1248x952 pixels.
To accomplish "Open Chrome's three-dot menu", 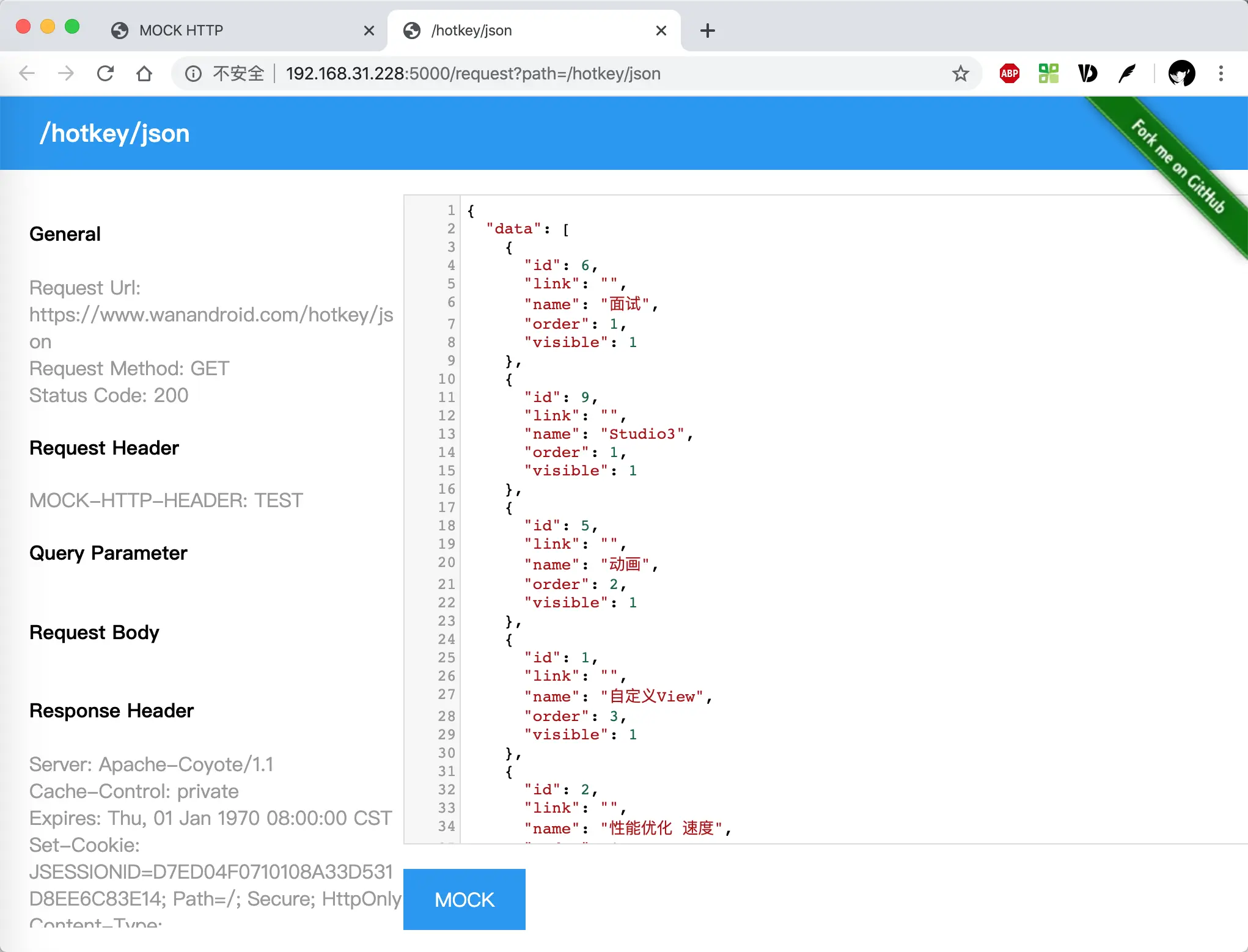I will point(1220,74).
